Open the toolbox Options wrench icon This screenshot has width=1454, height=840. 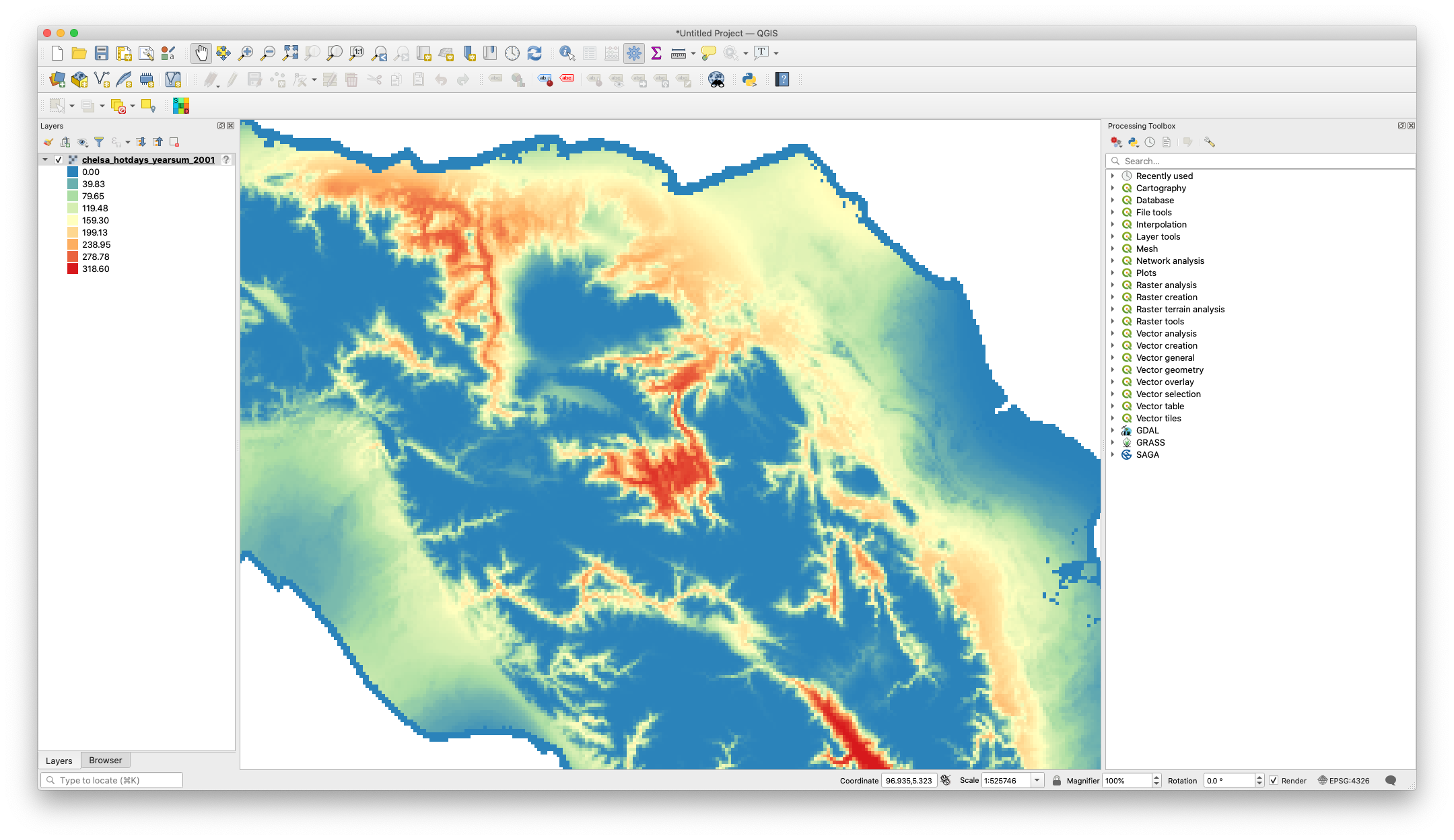[x=1210, y=142]
